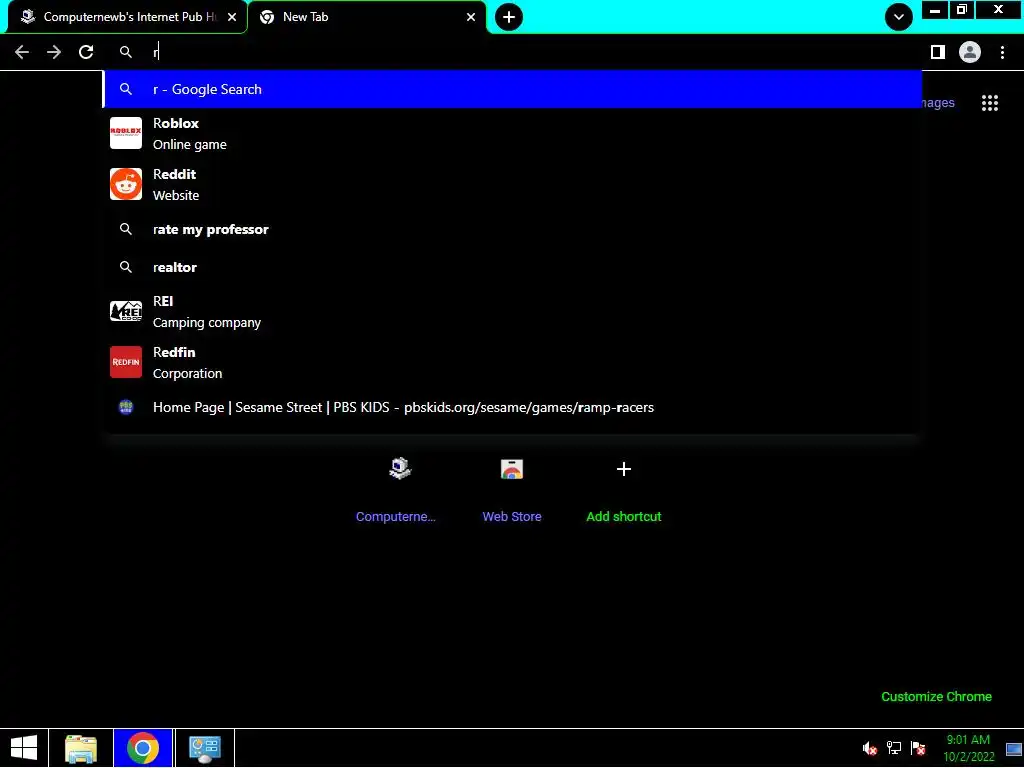Pick the Roblox online game suggestion

tap(512, 133)
